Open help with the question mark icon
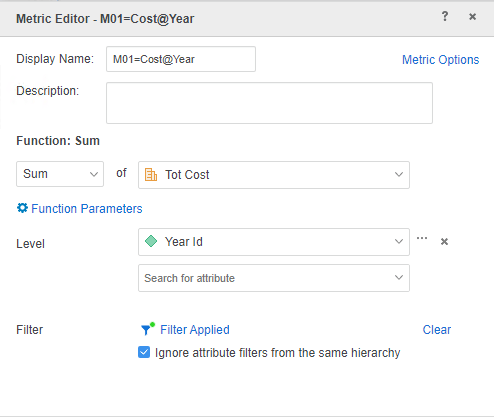Image resolution: width=494 pixels, height=420 pixels. tap(445, 16)
